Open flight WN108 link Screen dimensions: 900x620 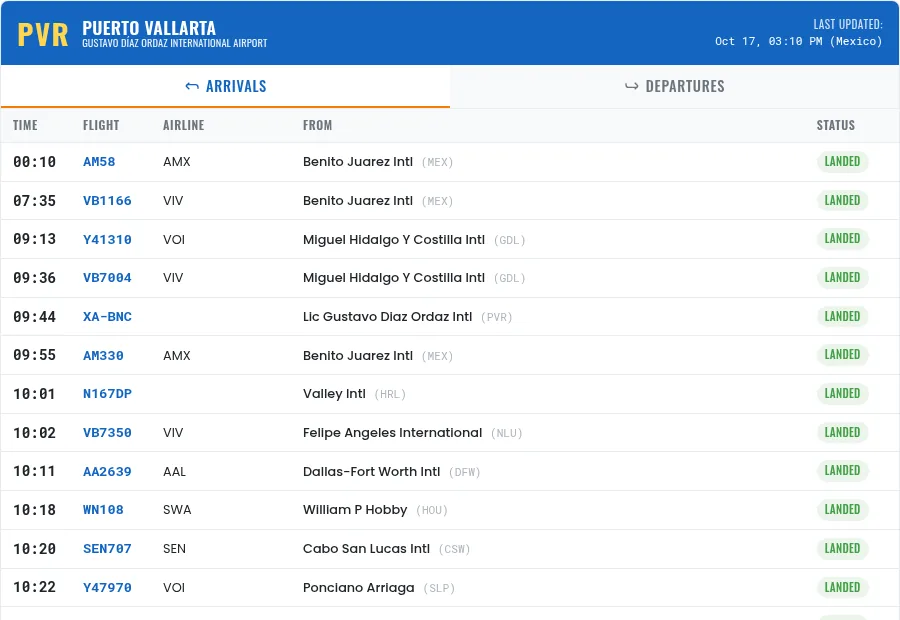tap(103, 510)
